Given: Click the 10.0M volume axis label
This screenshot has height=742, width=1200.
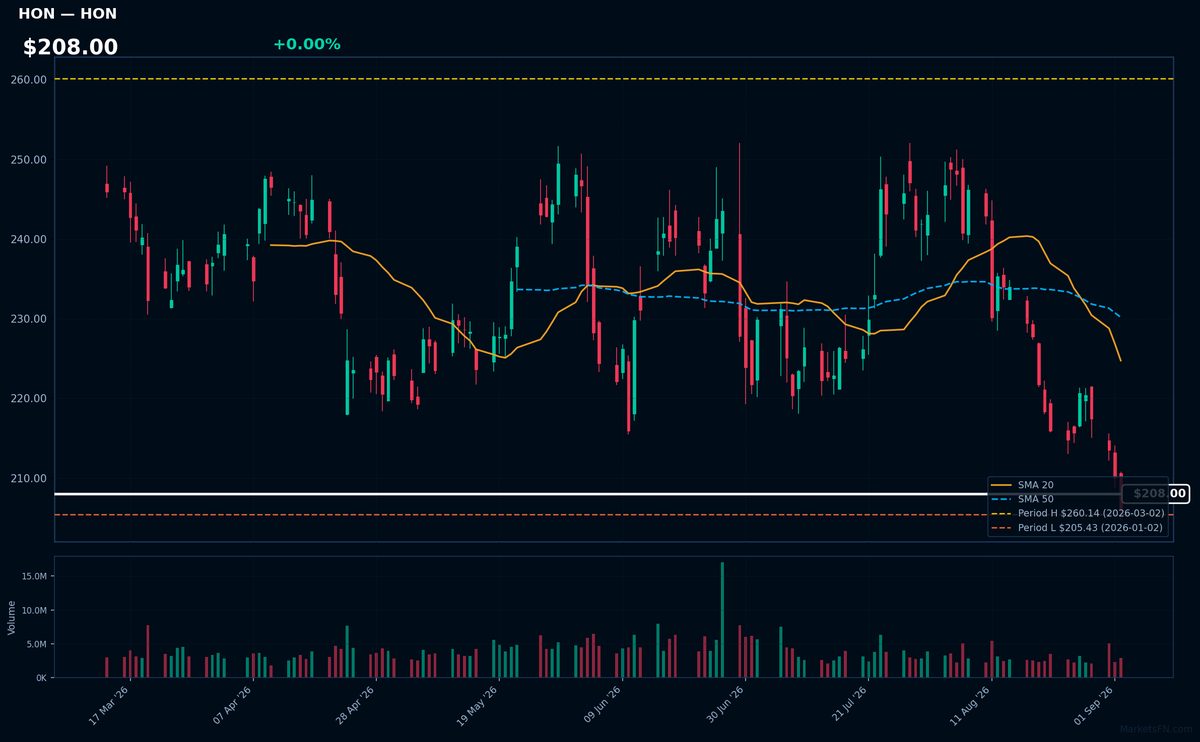Looking at the screenshot, I should 33,610.
